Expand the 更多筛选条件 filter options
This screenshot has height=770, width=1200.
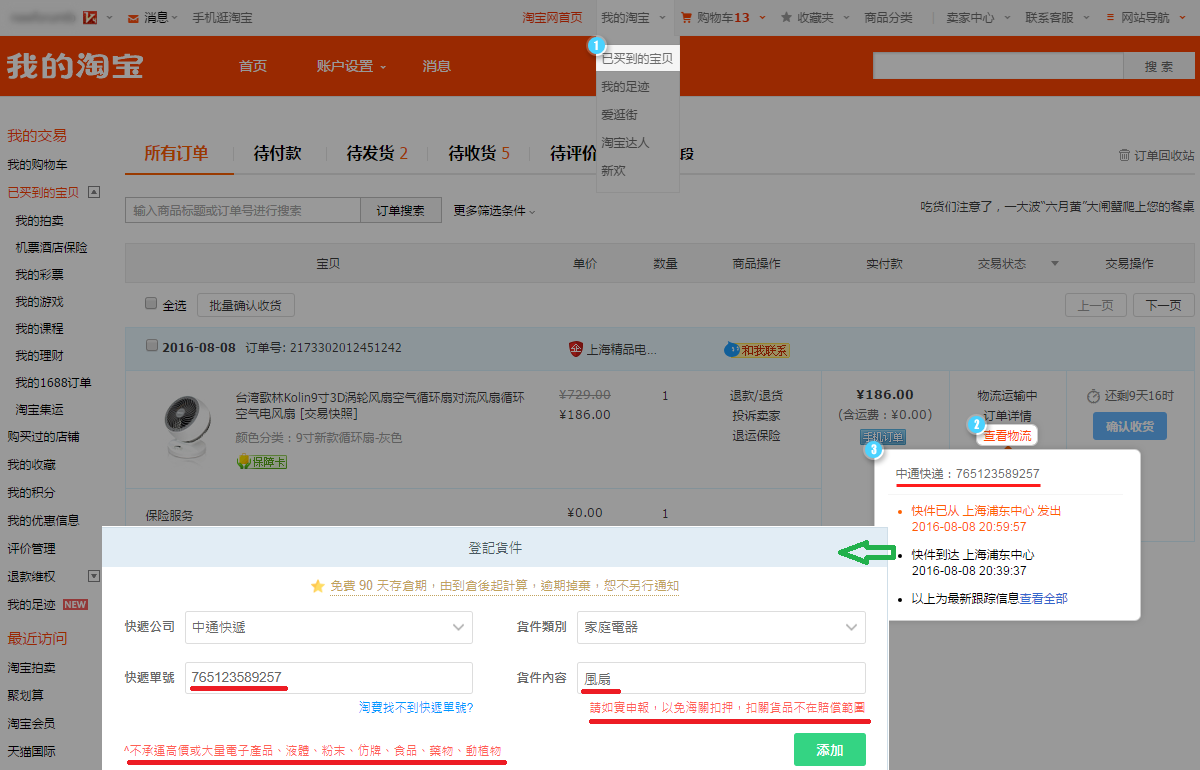494,211
